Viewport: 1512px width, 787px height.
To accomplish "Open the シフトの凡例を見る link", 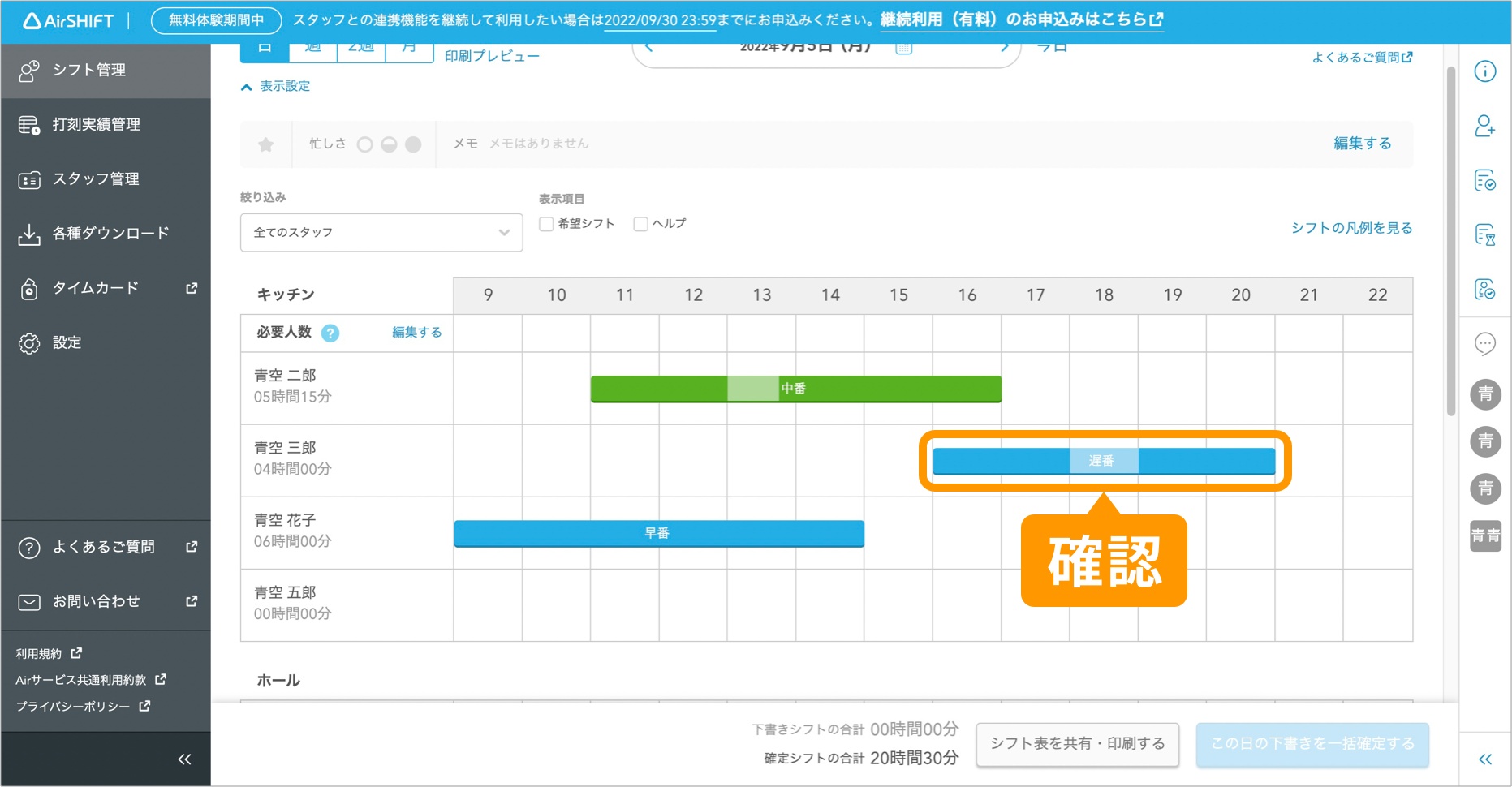I will (1351, 228).
